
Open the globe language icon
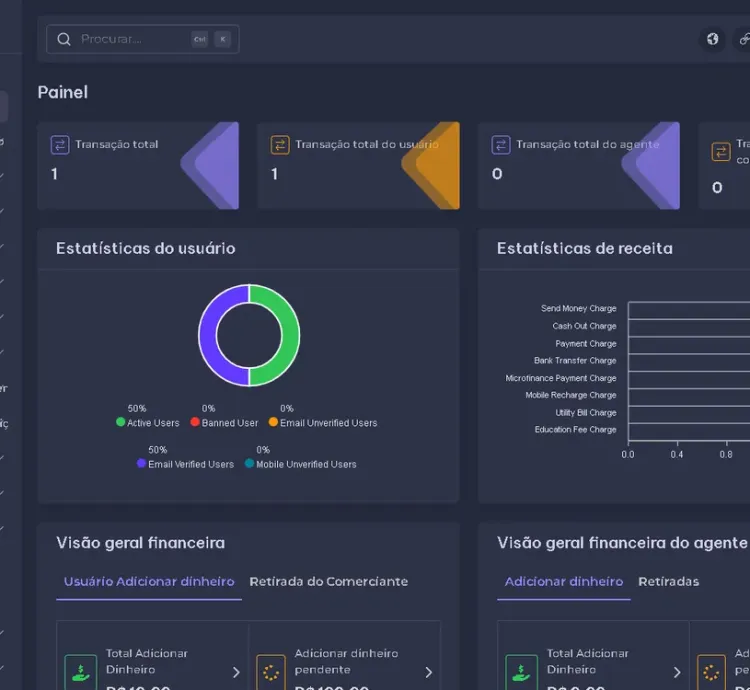click(x=713, y=39)
